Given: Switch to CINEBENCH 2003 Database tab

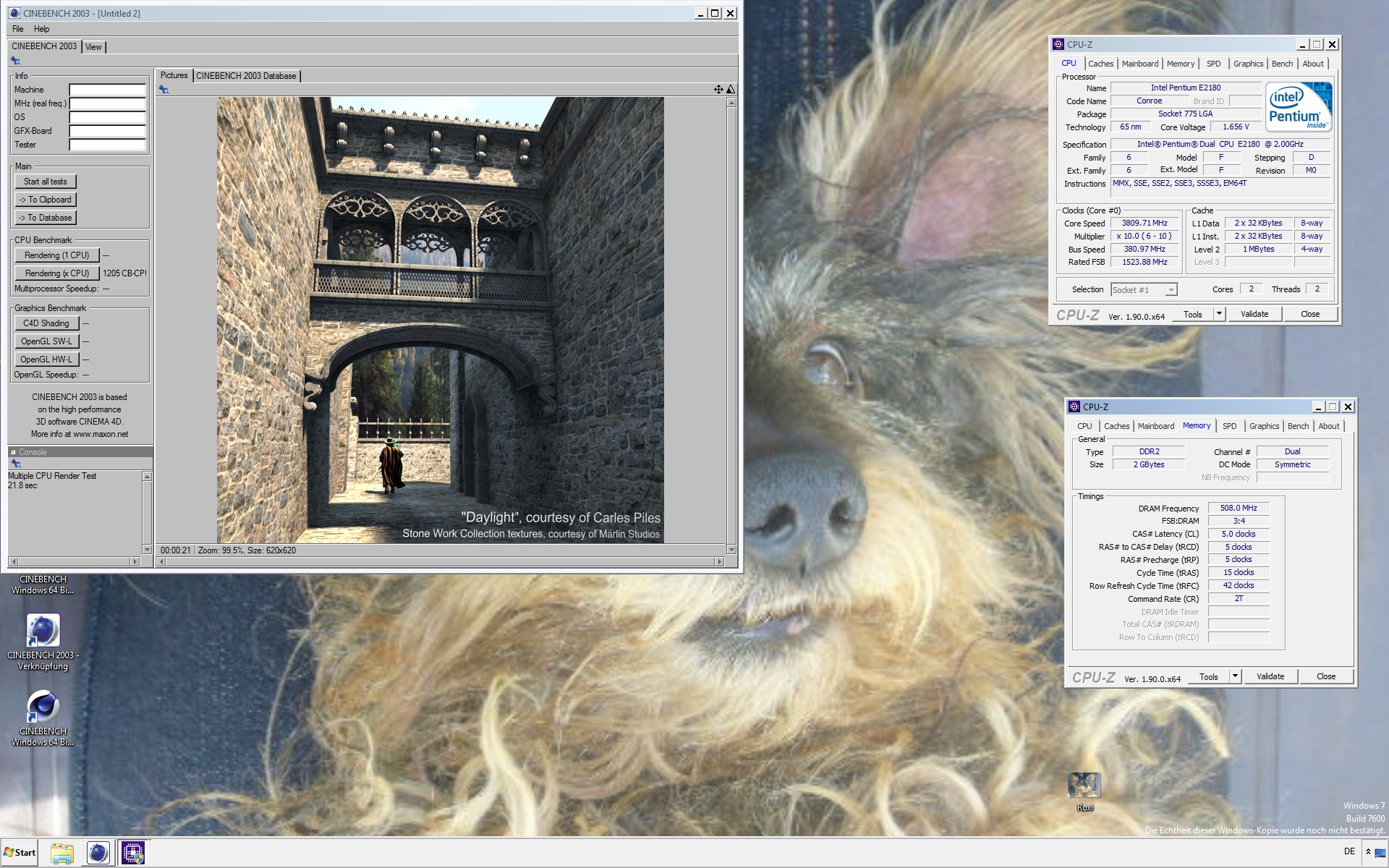Looking at the screenshot, I should (246, 76).
